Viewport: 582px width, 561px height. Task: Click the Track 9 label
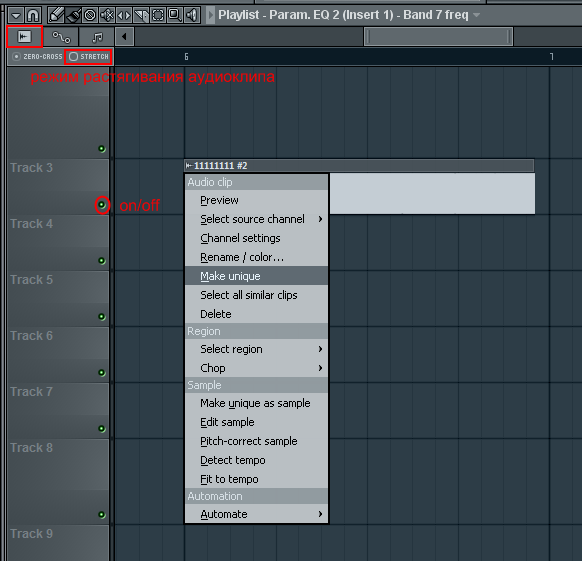point(32,534)
